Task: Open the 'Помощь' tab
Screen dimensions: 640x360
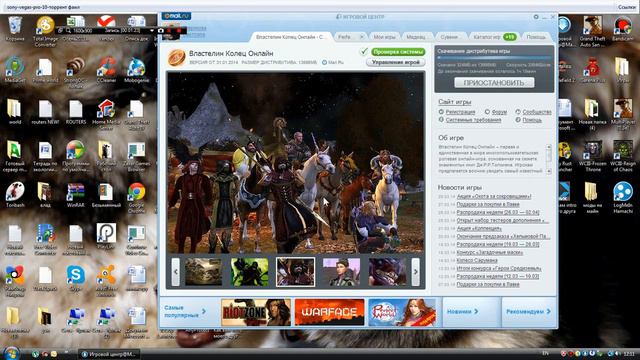Action: coord(536,37)
